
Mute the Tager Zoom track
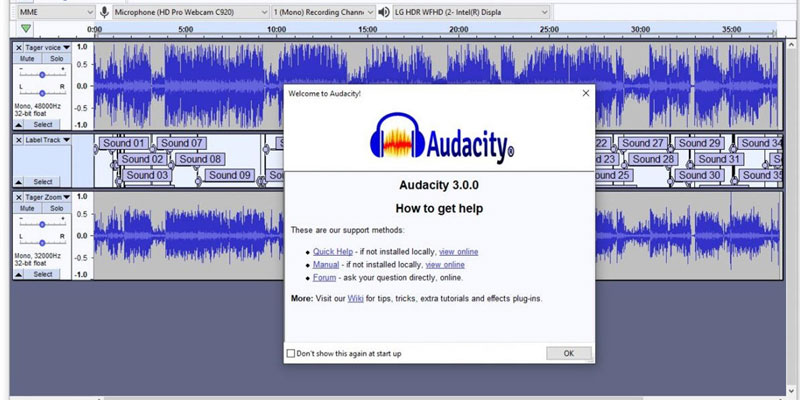27,208
